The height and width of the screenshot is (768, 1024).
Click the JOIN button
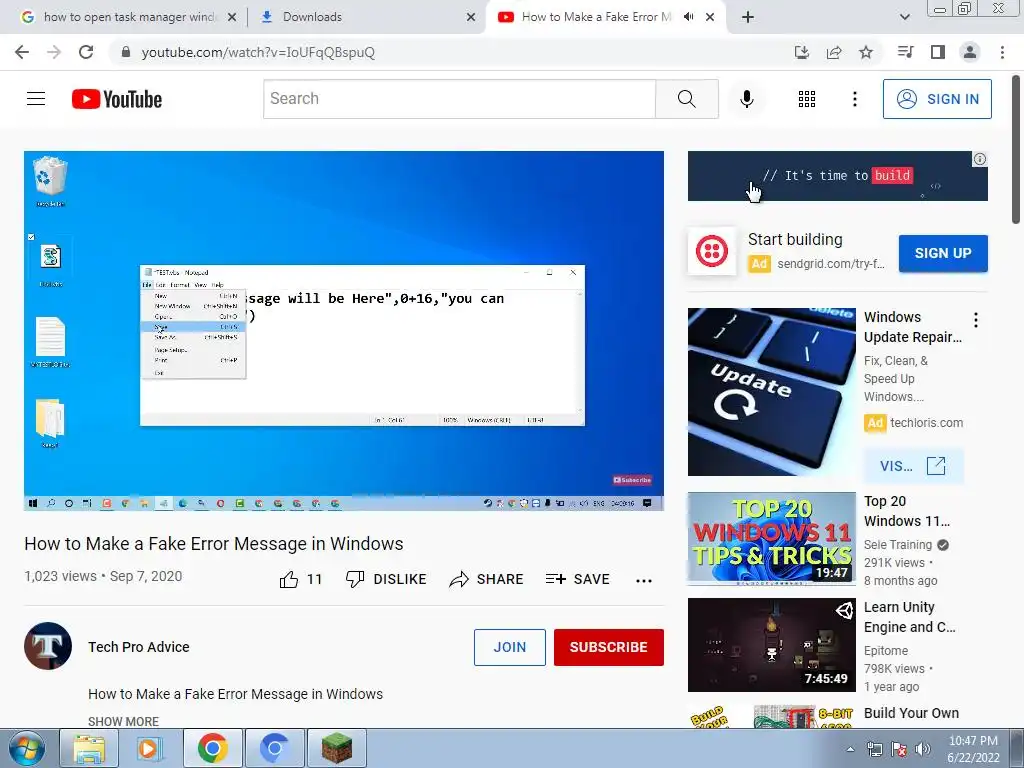coord(509,647)
